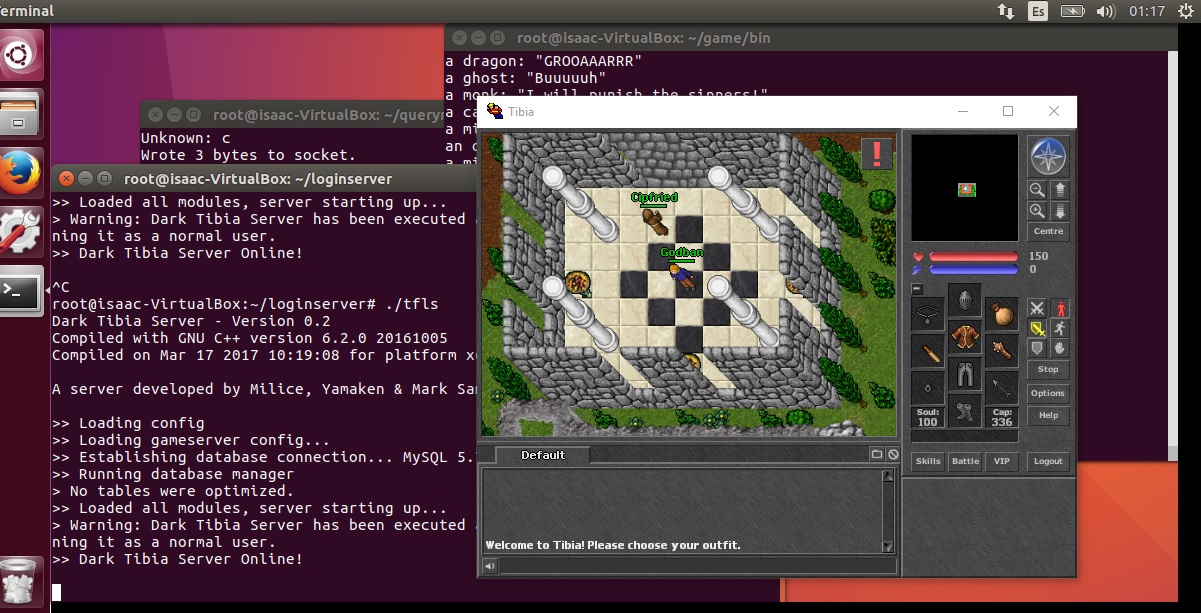
Task: Select the legs equipment slot
Action: tap(964, 375)
